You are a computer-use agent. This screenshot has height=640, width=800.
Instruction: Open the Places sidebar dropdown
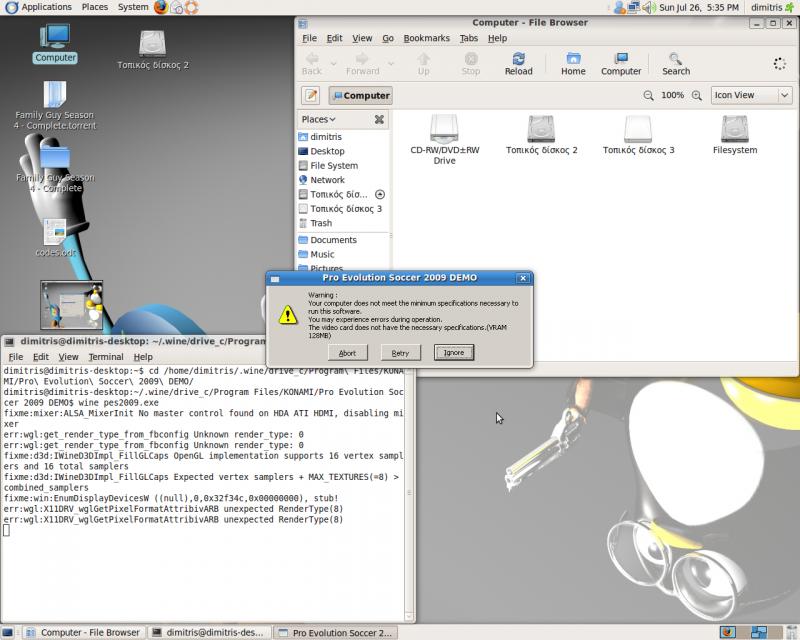tap(318, 119)
